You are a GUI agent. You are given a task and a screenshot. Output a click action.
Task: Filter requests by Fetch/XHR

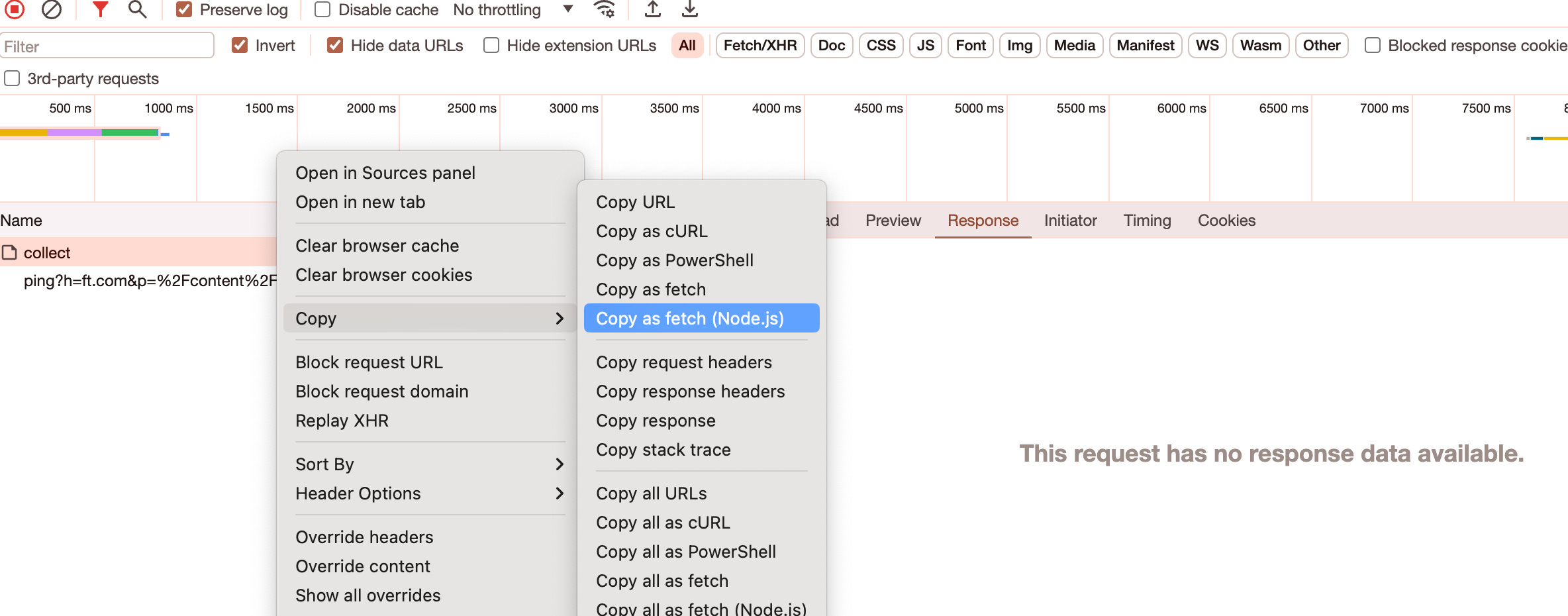coord(760,46)
